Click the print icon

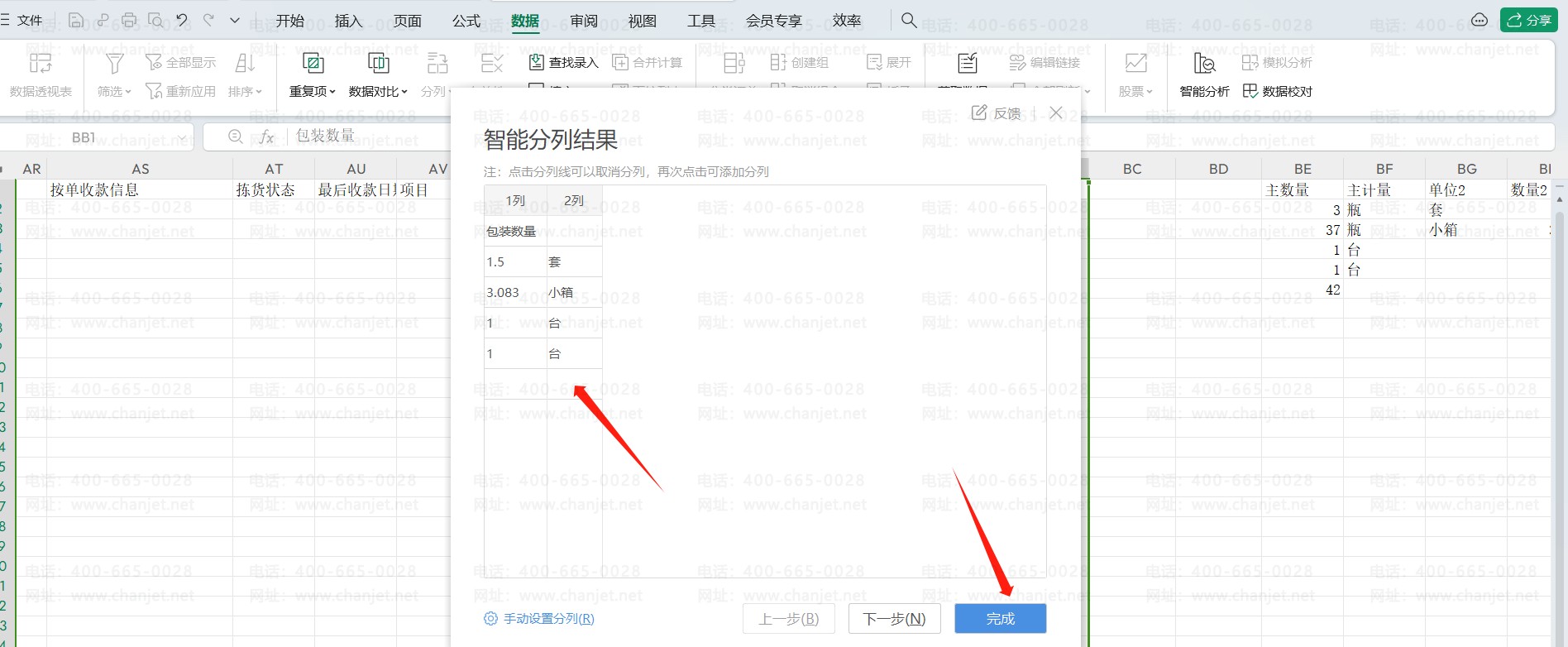pyautogui.click(x=129, y=20)
